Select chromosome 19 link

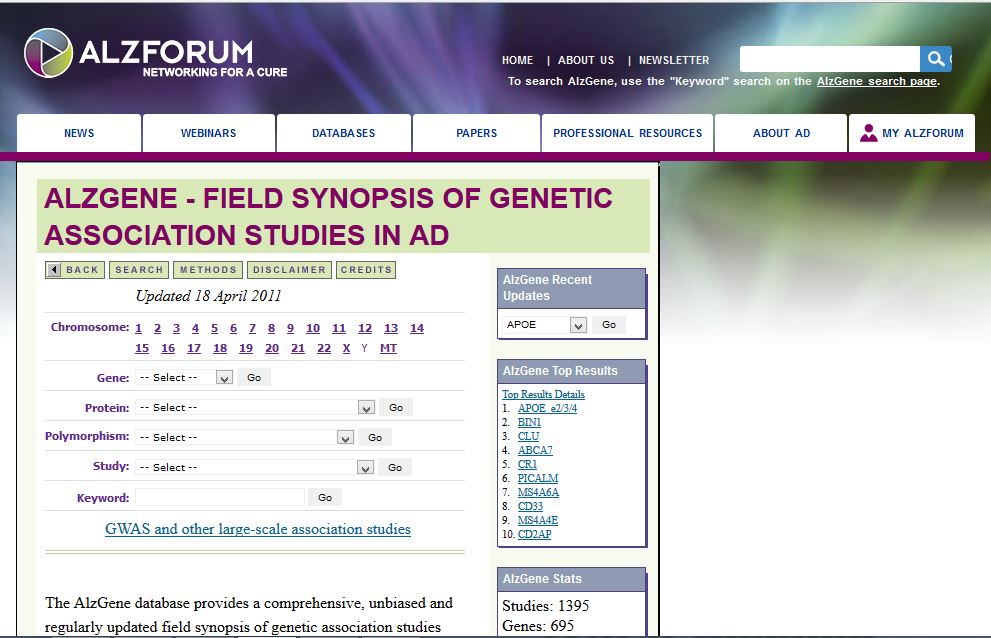[x=246, y=348]
